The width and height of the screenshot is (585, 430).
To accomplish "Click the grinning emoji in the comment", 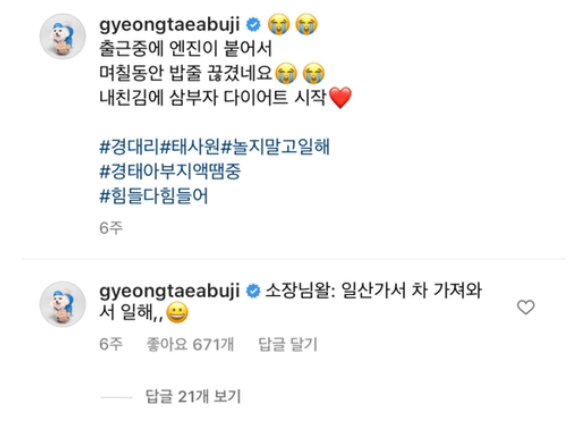I will 177,313.
